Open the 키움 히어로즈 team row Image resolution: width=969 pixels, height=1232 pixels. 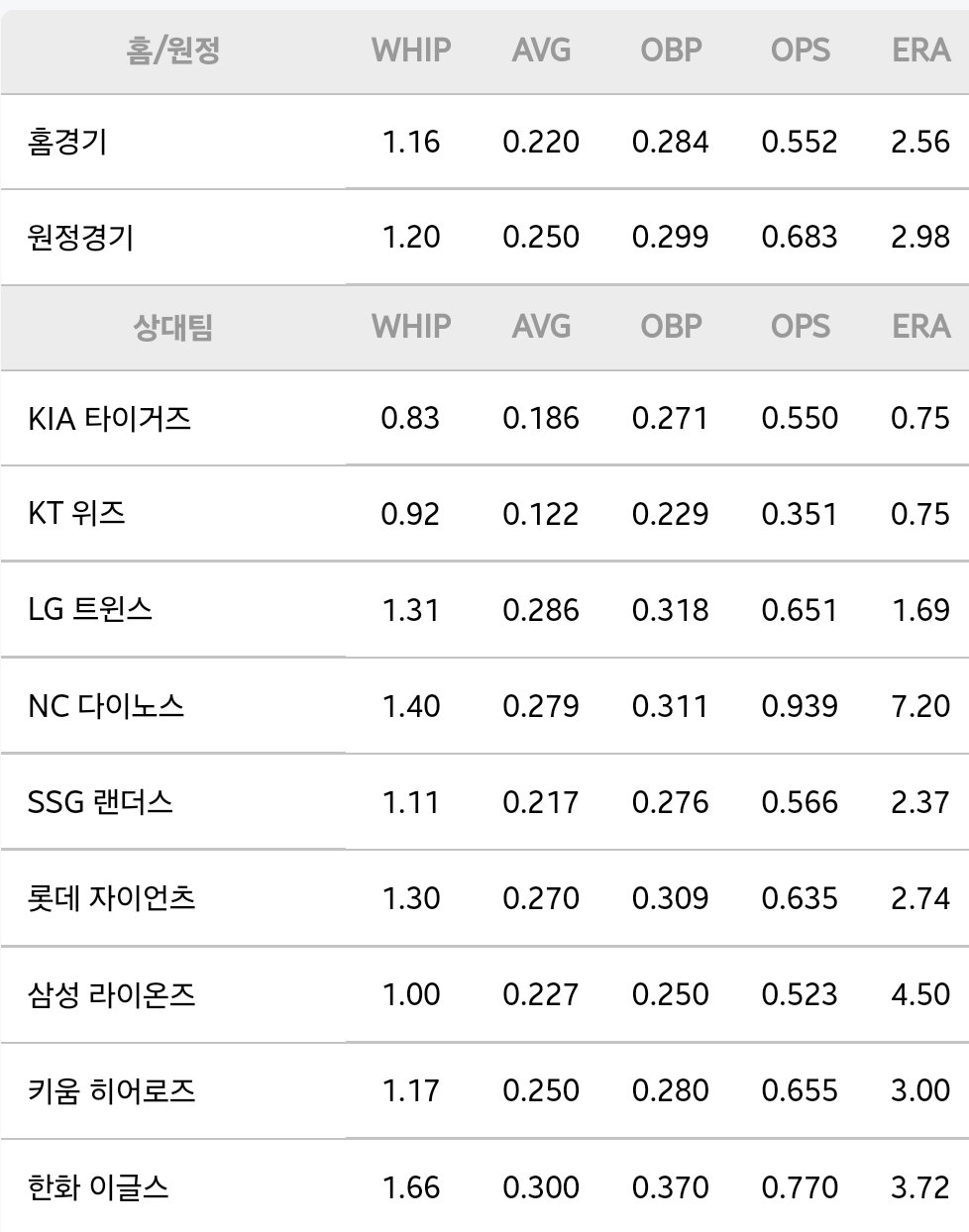pyautogui.click(x=484, y=1090)
